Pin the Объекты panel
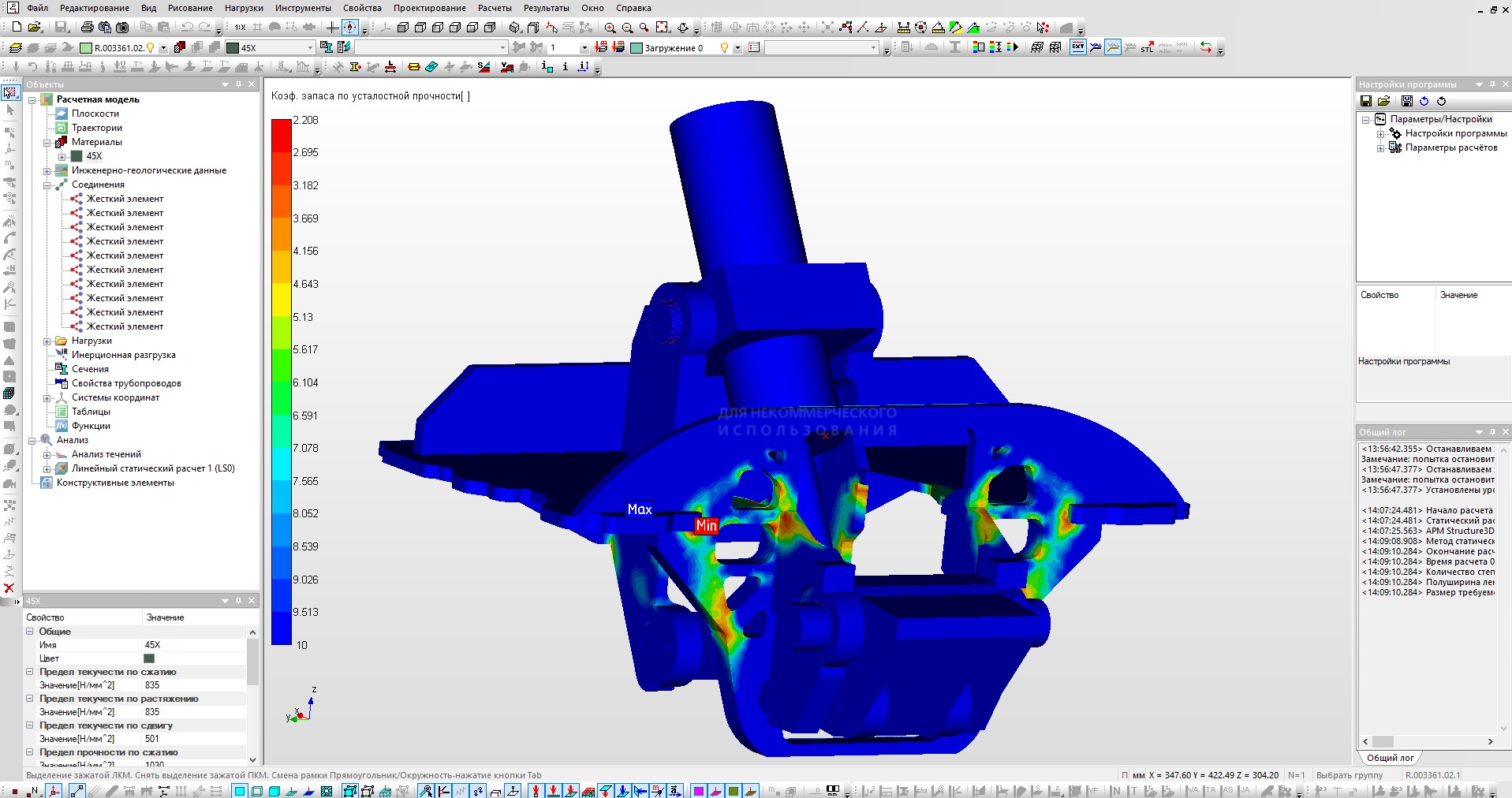This screenshot has height=798, width=1512. point(238,84)
